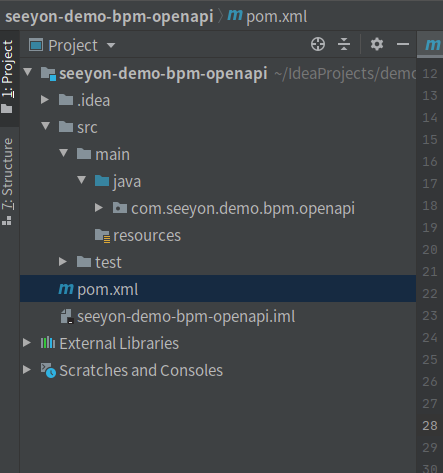Click line number 28 in the gutter

[430, 426]
